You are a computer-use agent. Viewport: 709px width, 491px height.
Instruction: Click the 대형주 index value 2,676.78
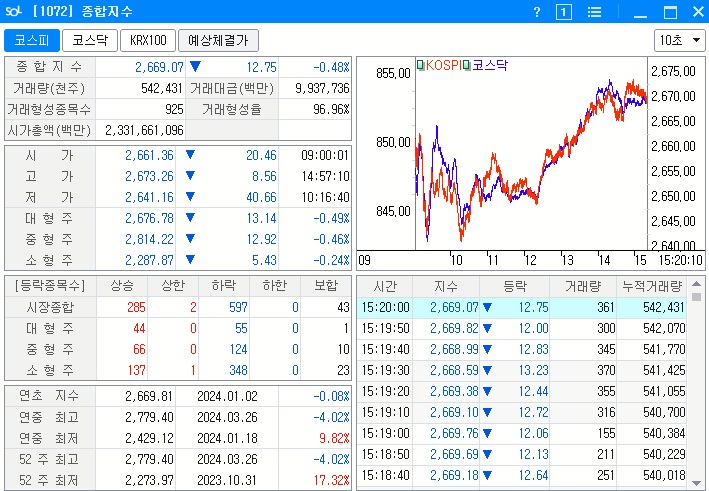pyautogui.click(x=149, y=218)
